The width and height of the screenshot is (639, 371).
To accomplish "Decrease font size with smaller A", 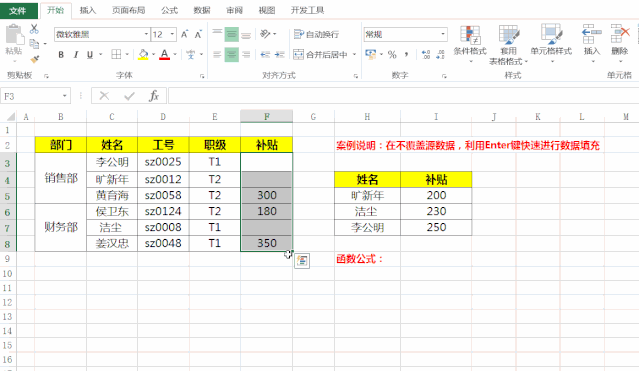I will [x=198, y=35].
